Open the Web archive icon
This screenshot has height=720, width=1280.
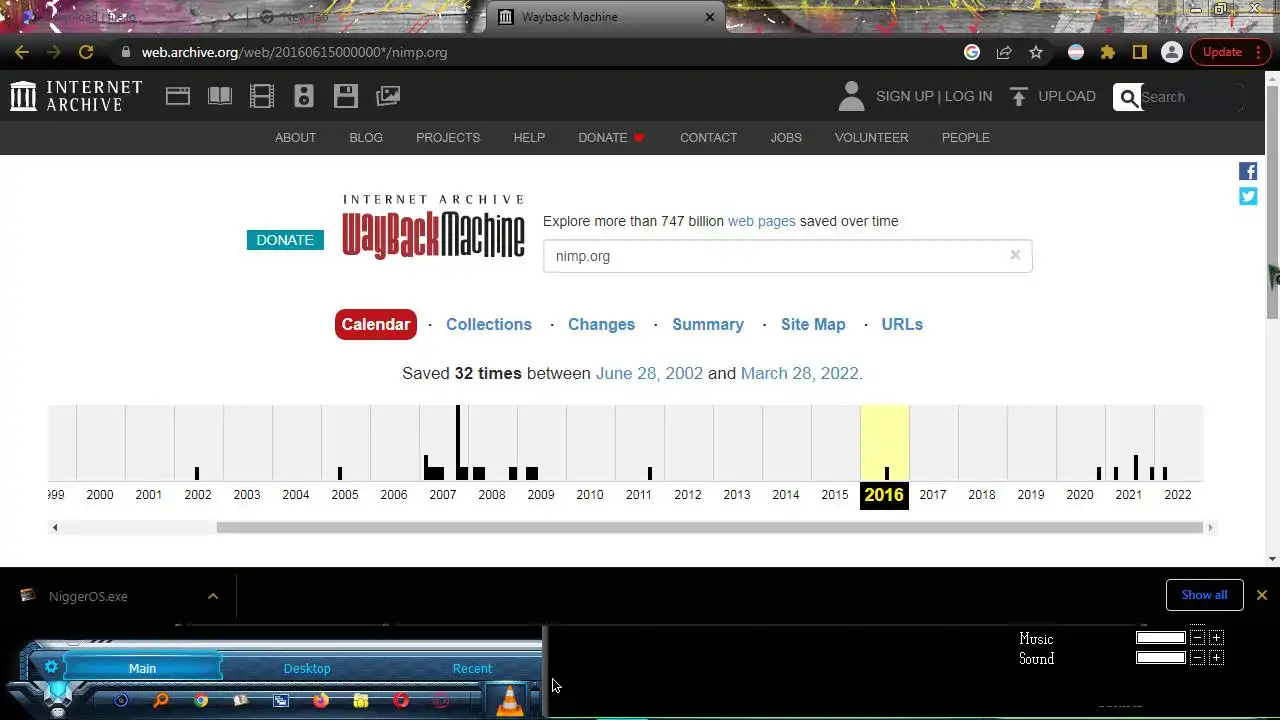click(178, 96)
